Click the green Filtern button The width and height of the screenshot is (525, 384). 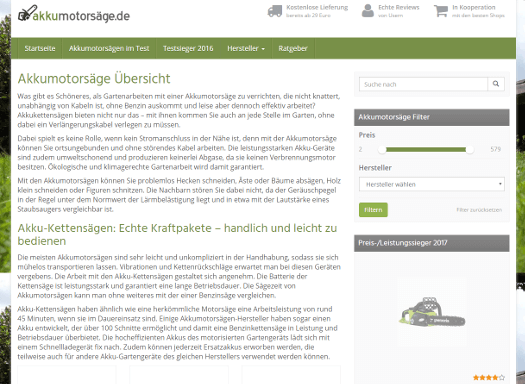click(373, 210)
